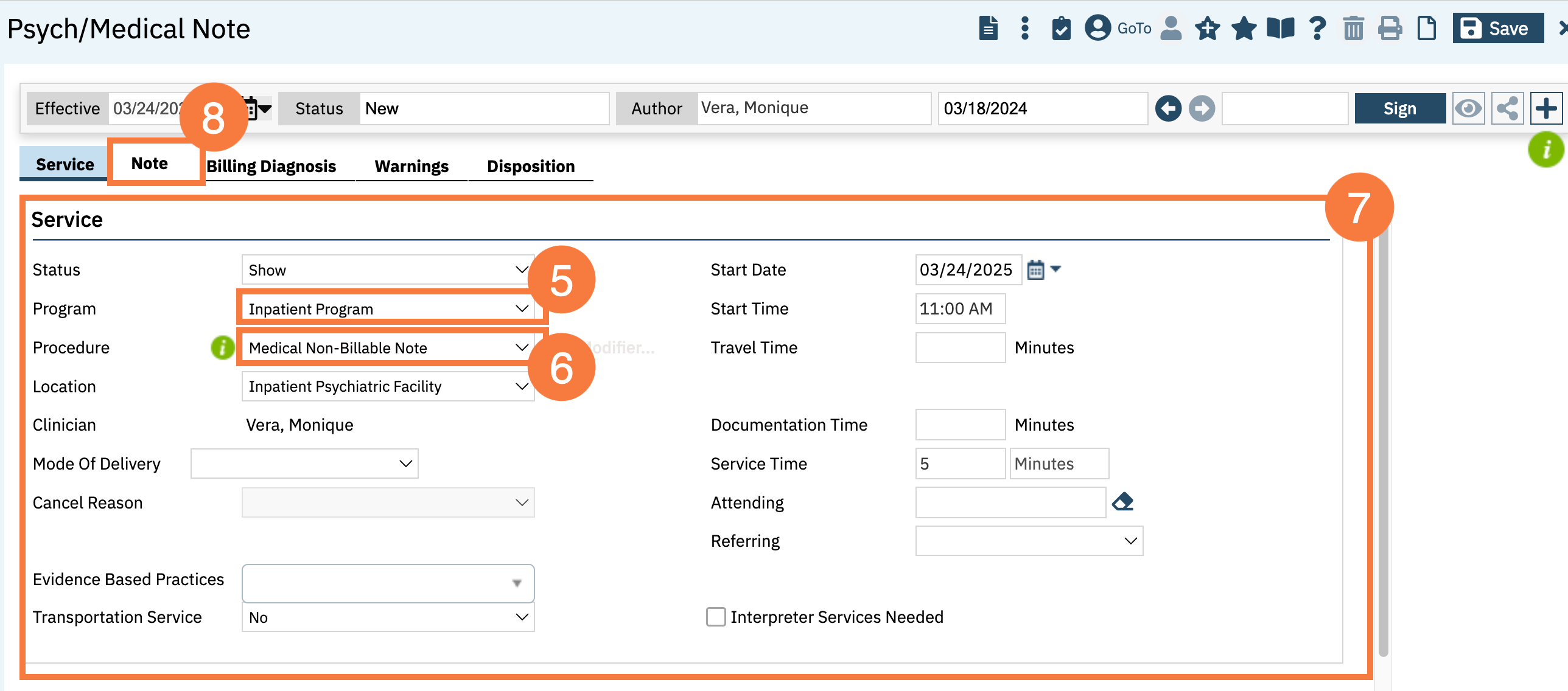
Task: Click the eraser icon next to Attending
Action: (x=1122, y=502)
